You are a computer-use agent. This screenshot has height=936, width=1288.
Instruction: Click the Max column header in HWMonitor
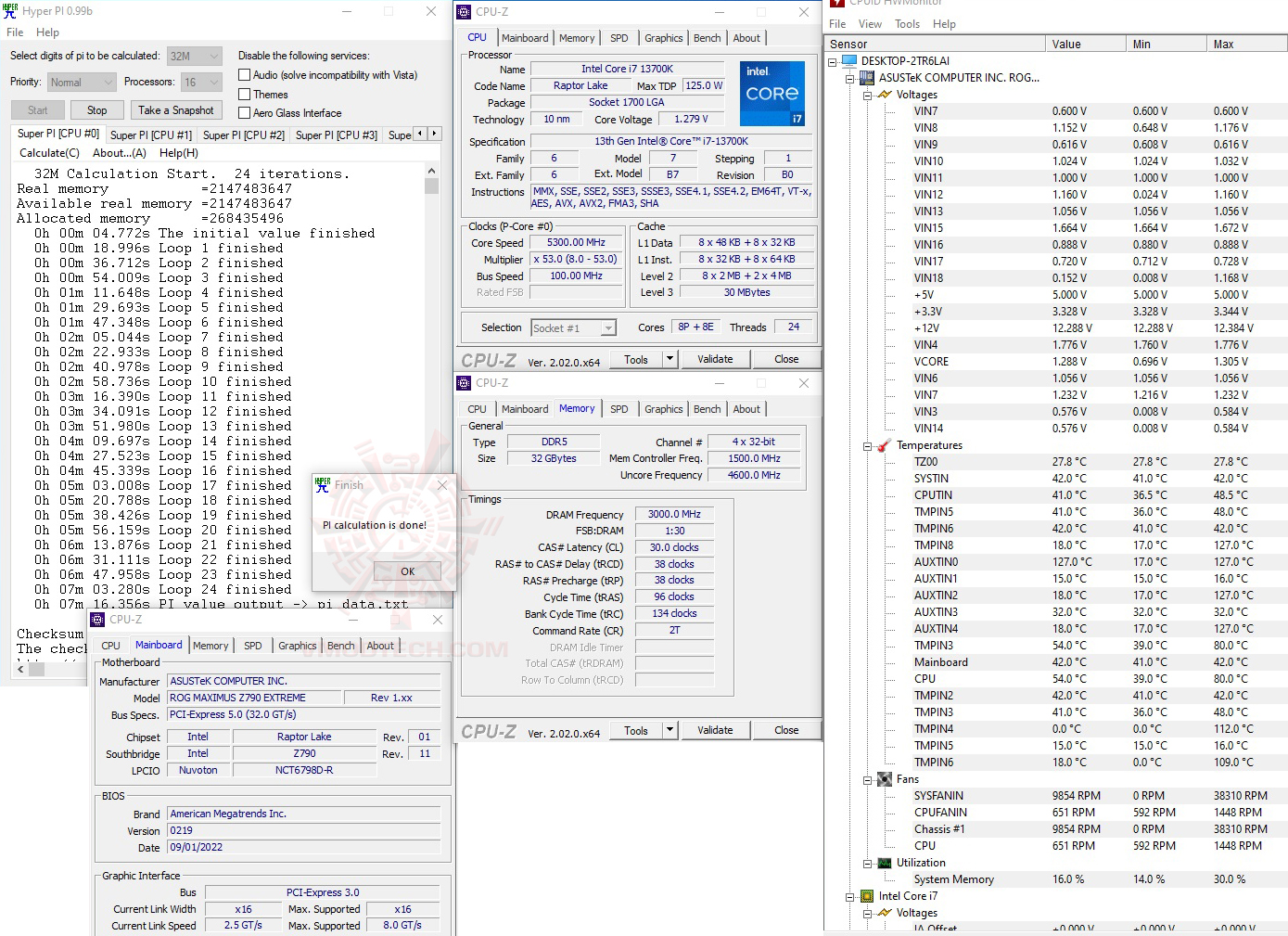click(1246, 44)
